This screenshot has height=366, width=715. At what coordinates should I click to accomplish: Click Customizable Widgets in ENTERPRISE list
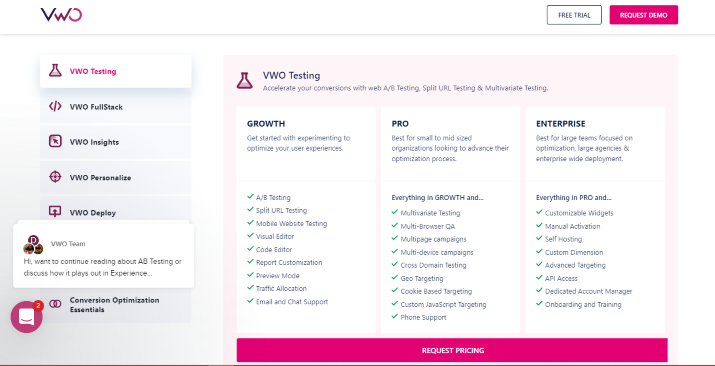(579, 213)
